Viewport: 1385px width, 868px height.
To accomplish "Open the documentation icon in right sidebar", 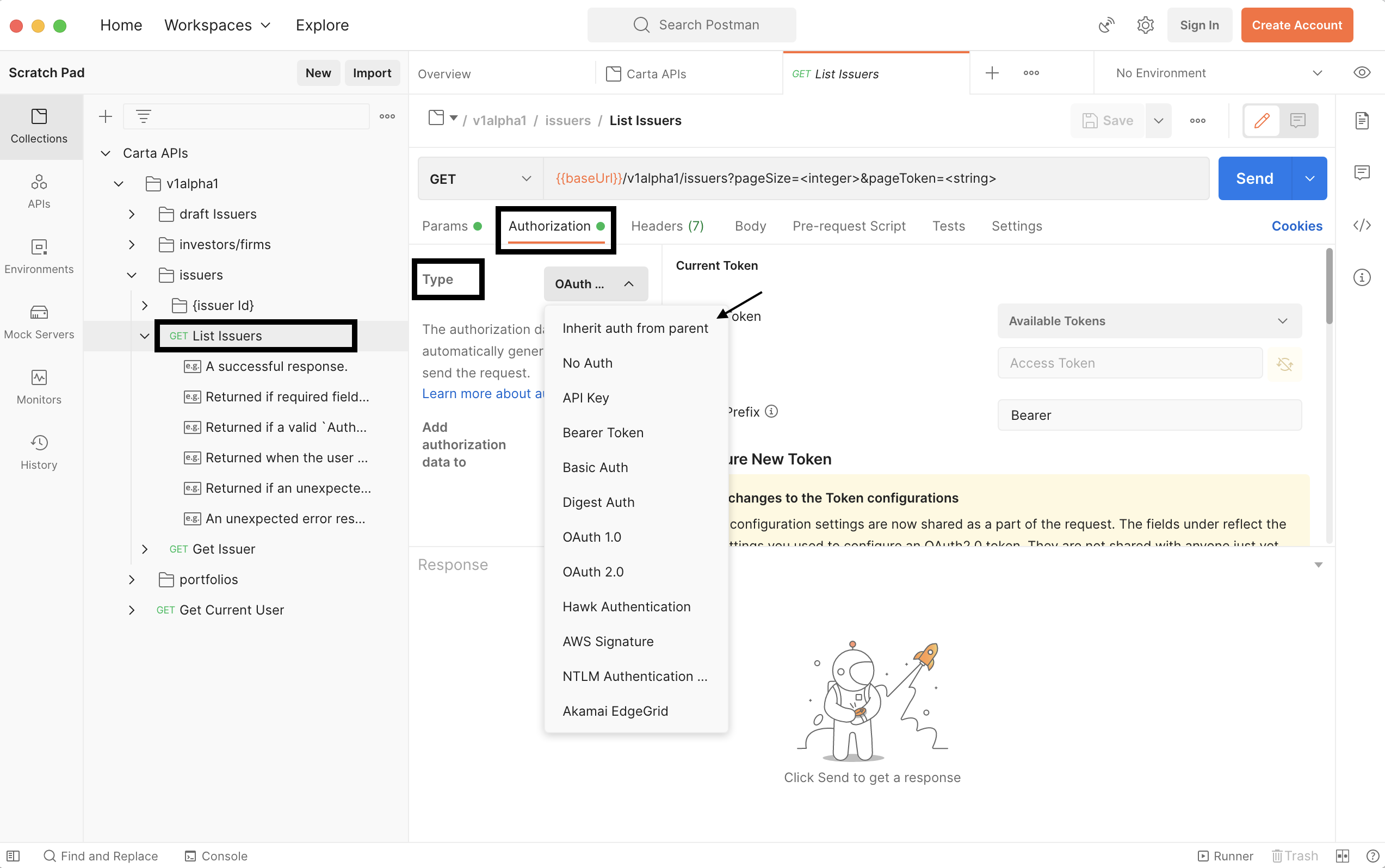I will point(1362,121).
